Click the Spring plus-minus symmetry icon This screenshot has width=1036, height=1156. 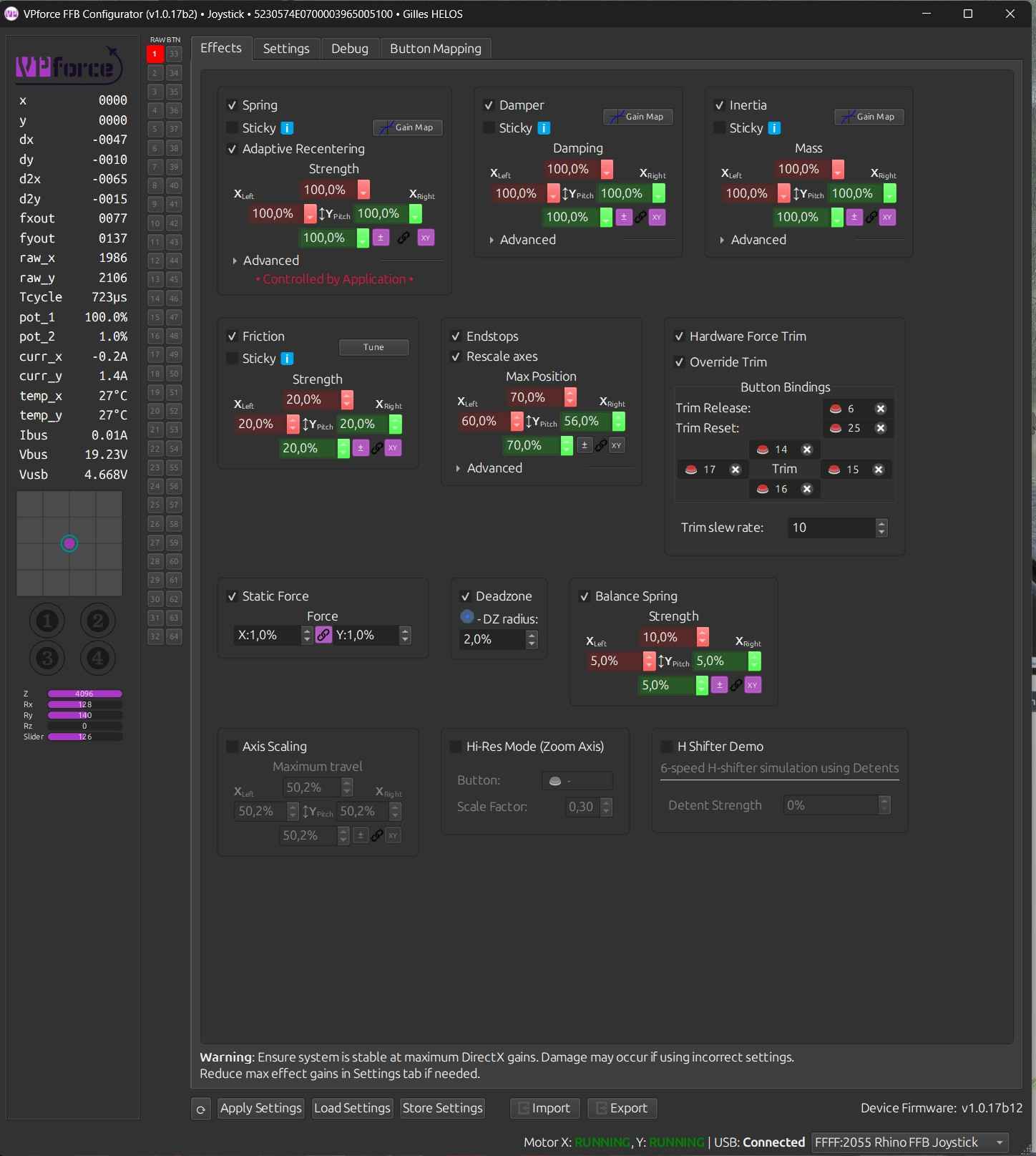(381, 238)
